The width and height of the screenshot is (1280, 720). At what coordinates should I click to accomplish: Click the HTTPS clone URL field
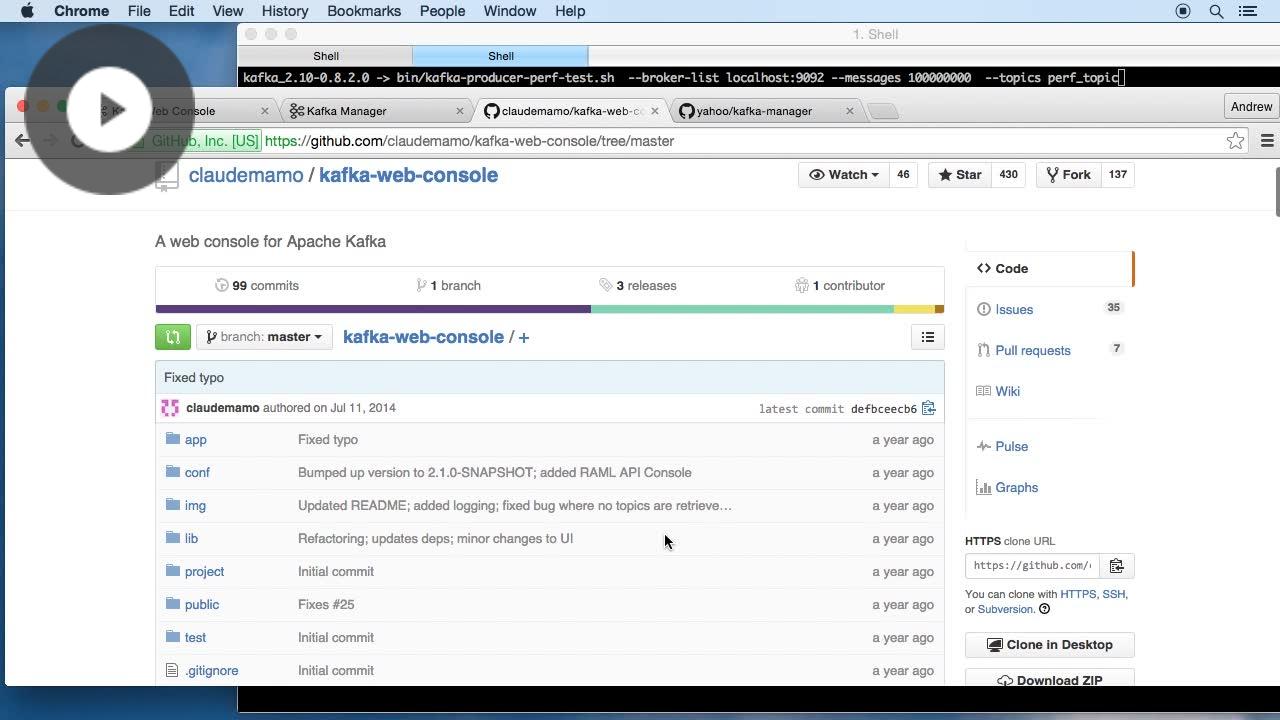(1032, 566)
